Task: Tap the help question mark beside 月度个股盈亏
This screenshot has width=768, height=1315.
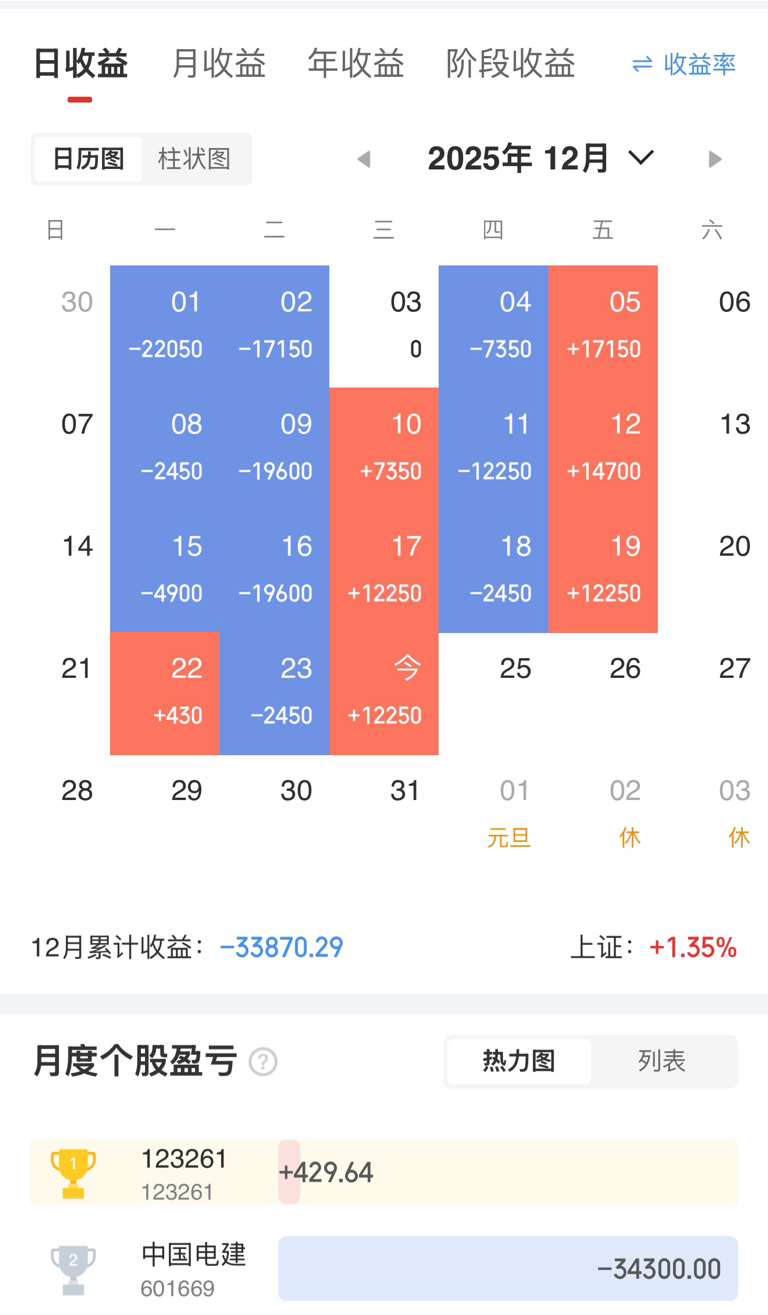Action: click(x=263, y=1062)
